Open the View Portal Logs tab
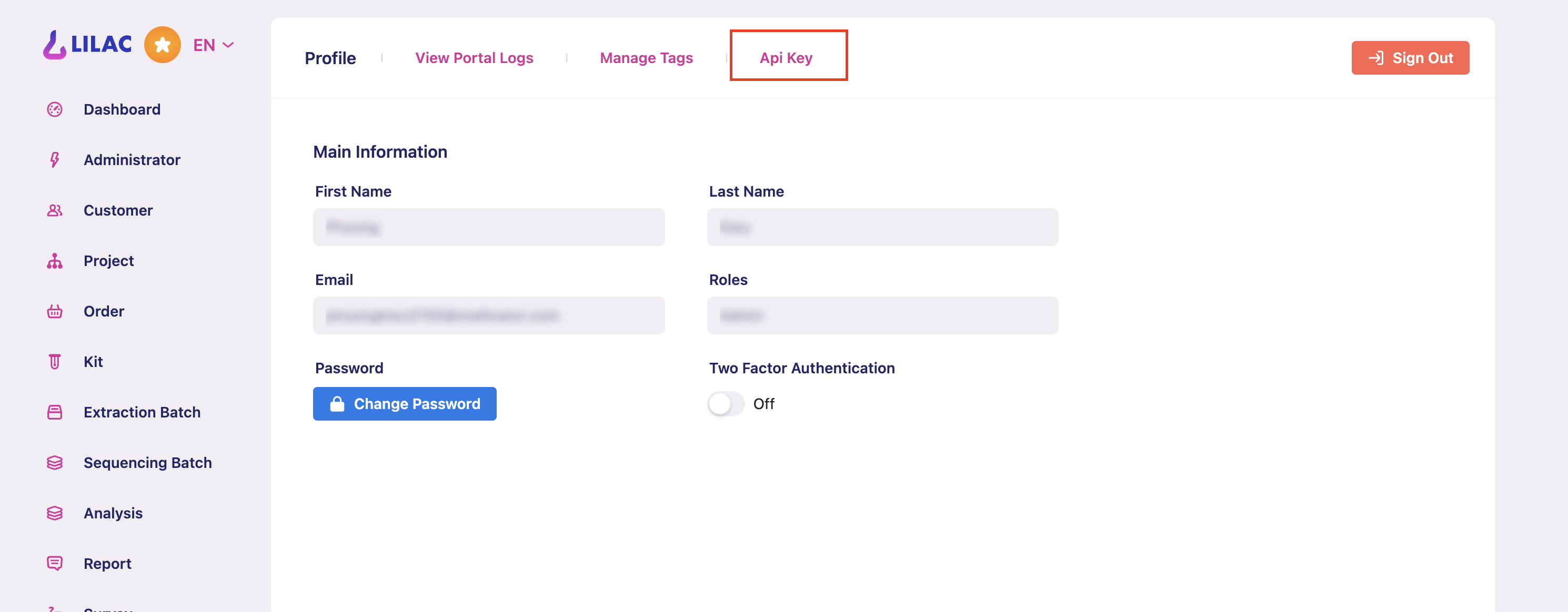1568x612 pixels. (474, 58)
